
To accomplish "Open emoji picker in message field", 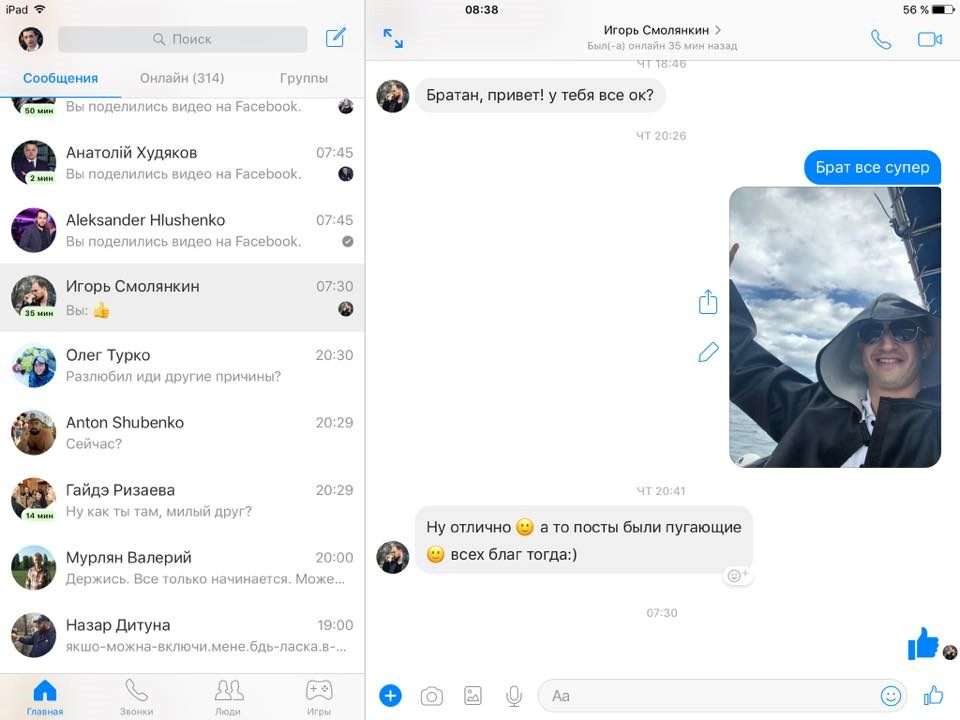I will [x=890, y=696].
